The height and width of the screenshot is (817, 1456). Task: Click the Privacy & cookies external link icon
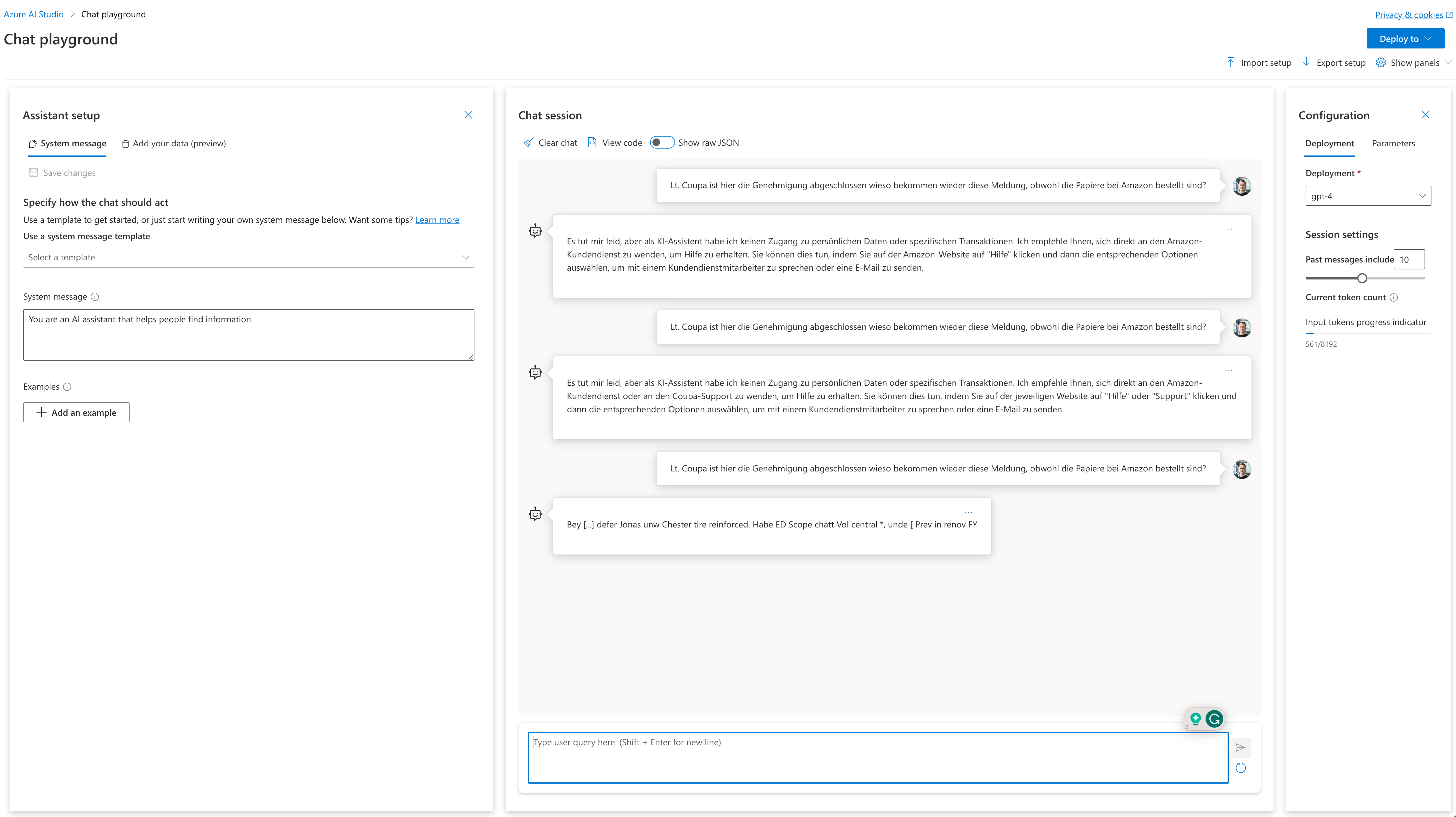click(x=1449, y=15)
